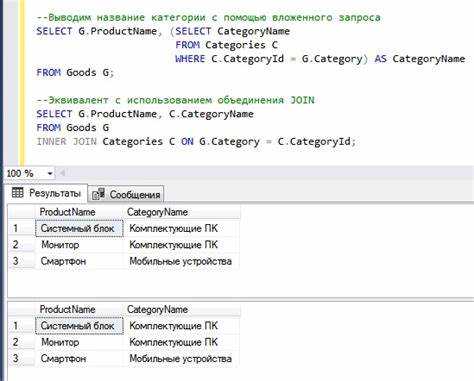Image resolution: width=474 pixels, height=381 pixels.
Task: Select row header 1 in first result grid
Action: (x=21, y=228)
